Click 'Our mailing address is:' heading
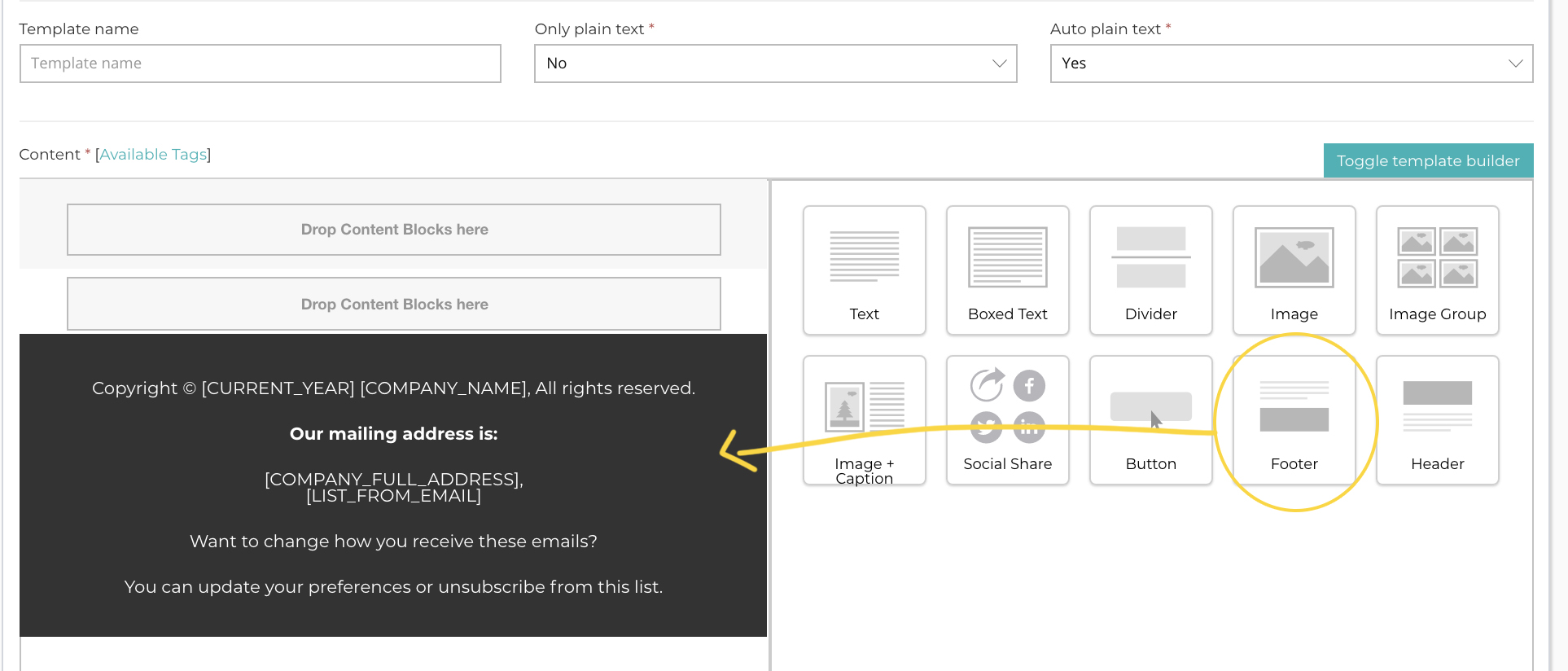 click(x=393, y=433)
